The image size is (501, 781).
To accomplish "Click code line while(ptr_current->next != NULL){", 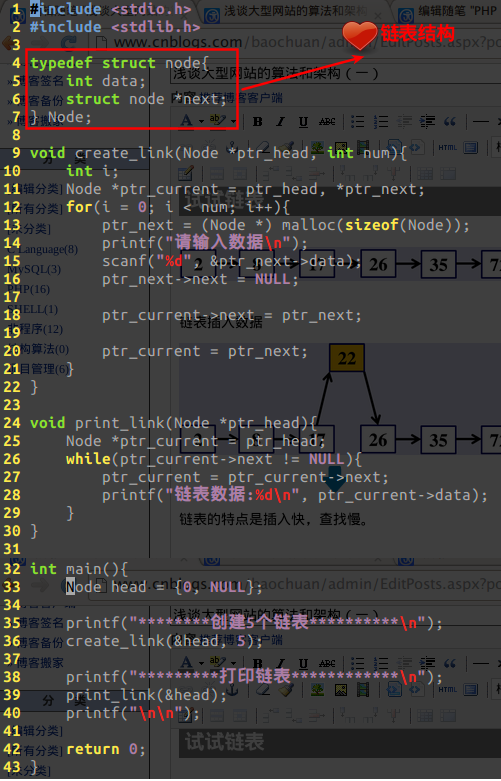I will pos(214,459).
